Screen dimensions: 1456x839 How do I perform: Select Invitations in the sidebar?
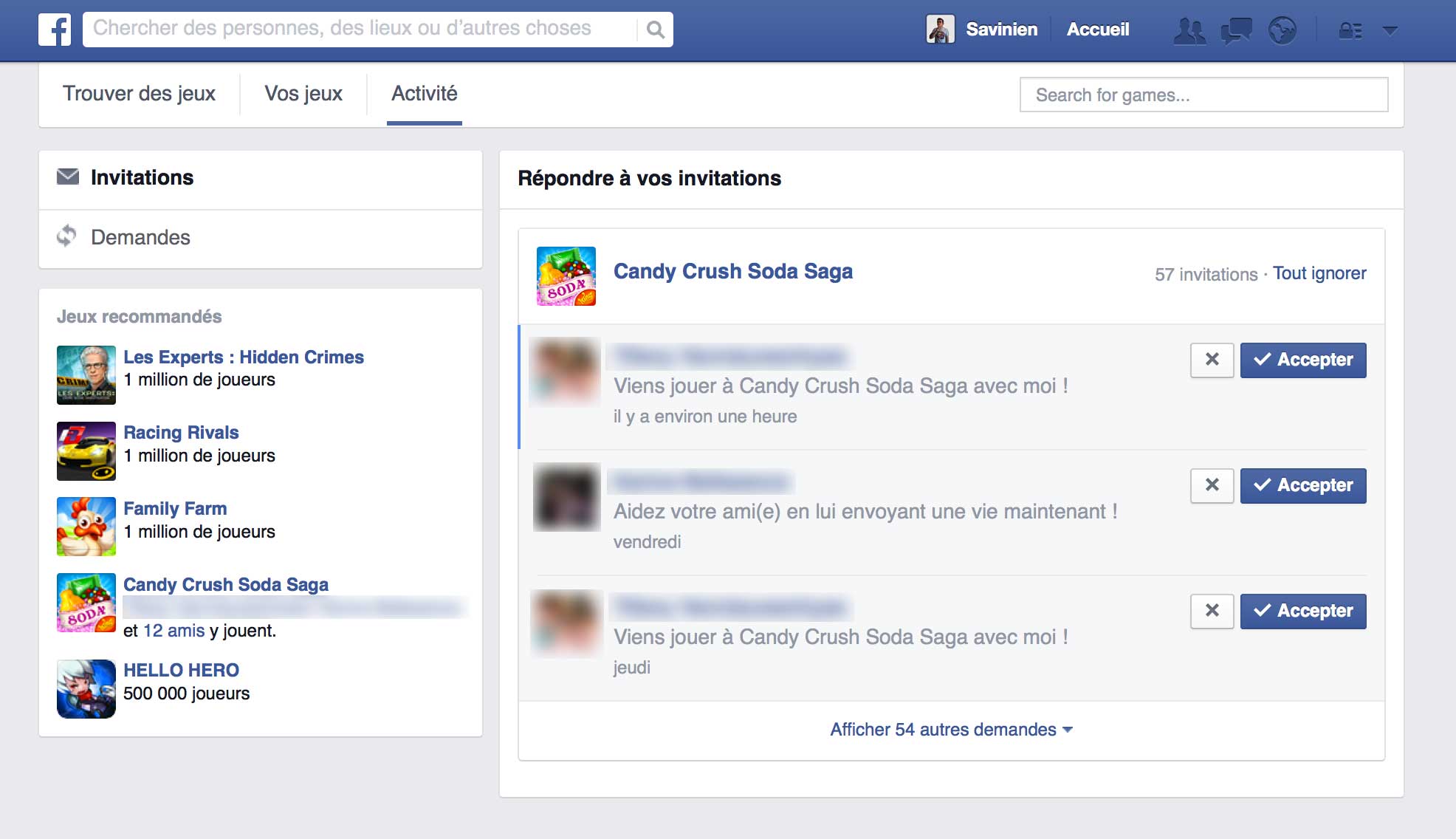pyautogui.click(x=260, y=178)
